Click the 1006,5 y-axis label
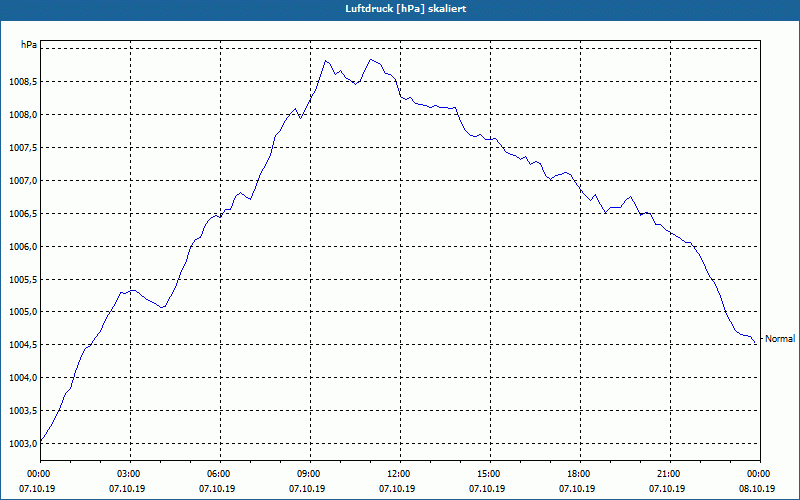800x500 pixels. 23,214
